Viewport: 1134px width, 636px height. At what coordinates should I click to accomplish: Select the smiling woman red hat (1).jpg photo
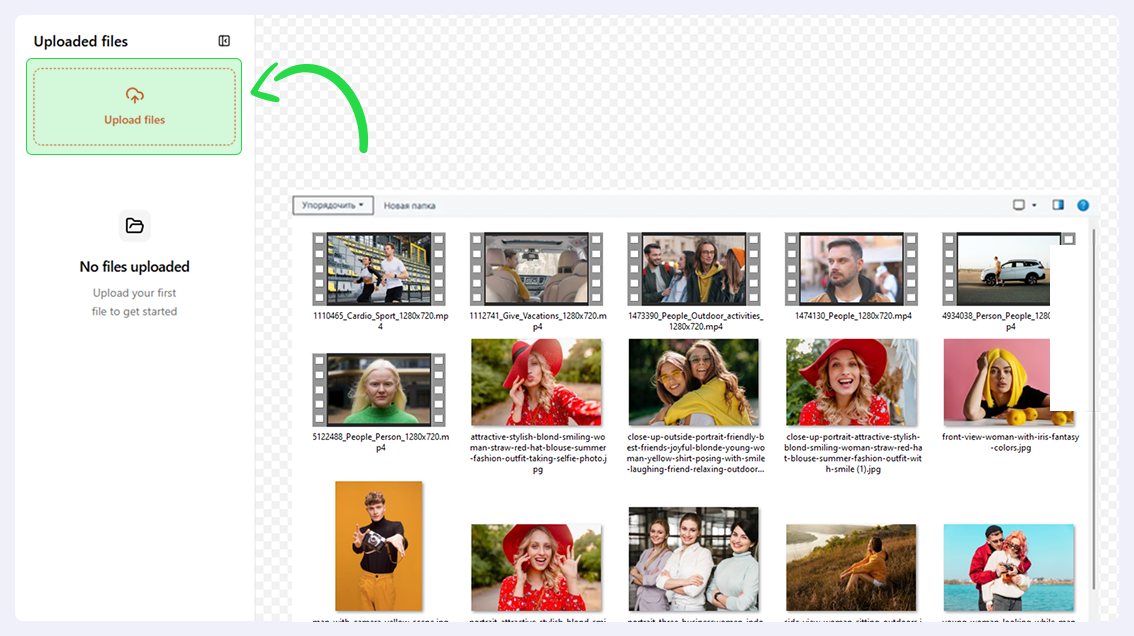coord(852,382)
